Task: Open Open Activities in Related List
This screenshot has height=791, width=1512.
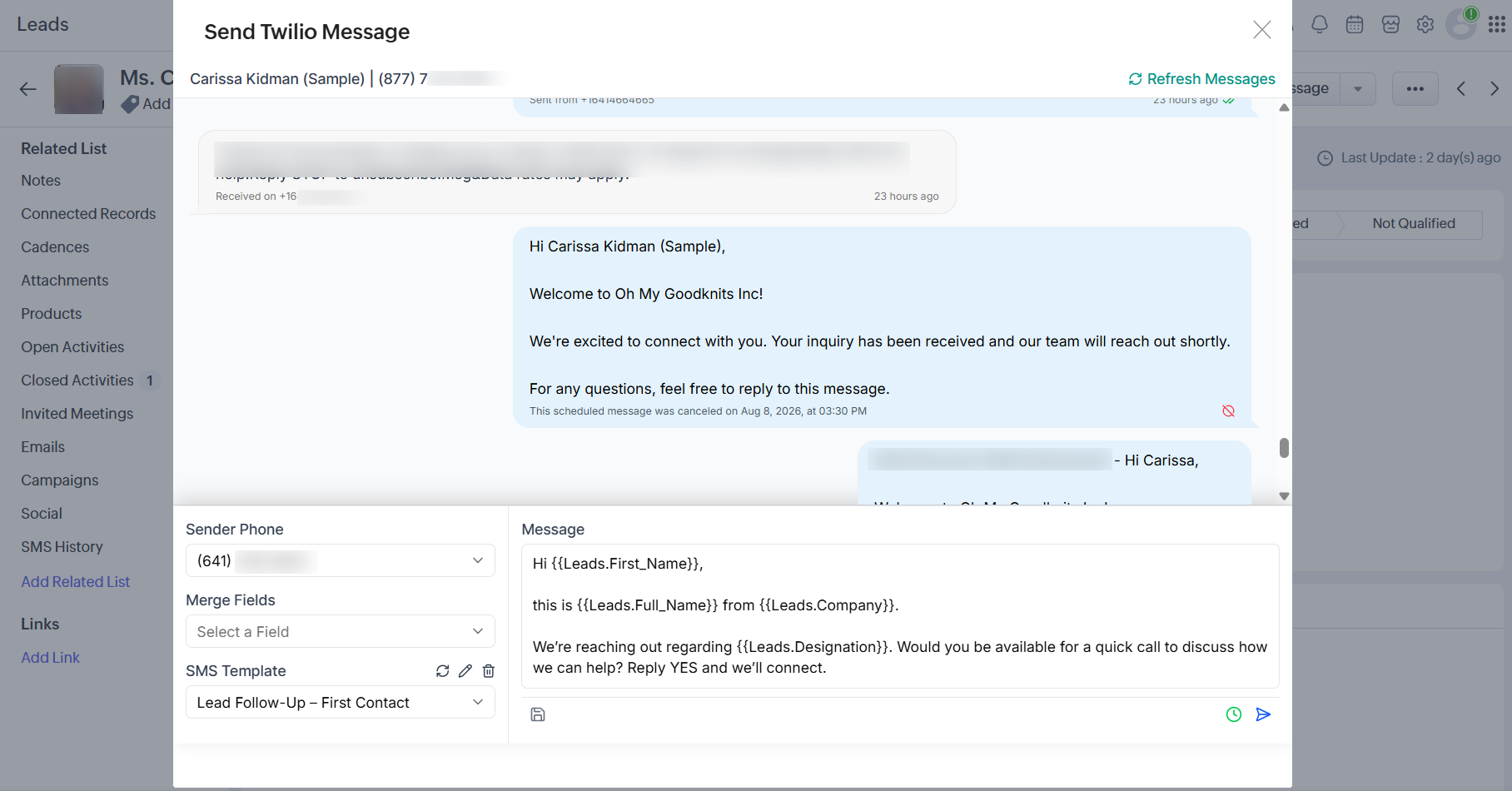Action: coord(72,347)
